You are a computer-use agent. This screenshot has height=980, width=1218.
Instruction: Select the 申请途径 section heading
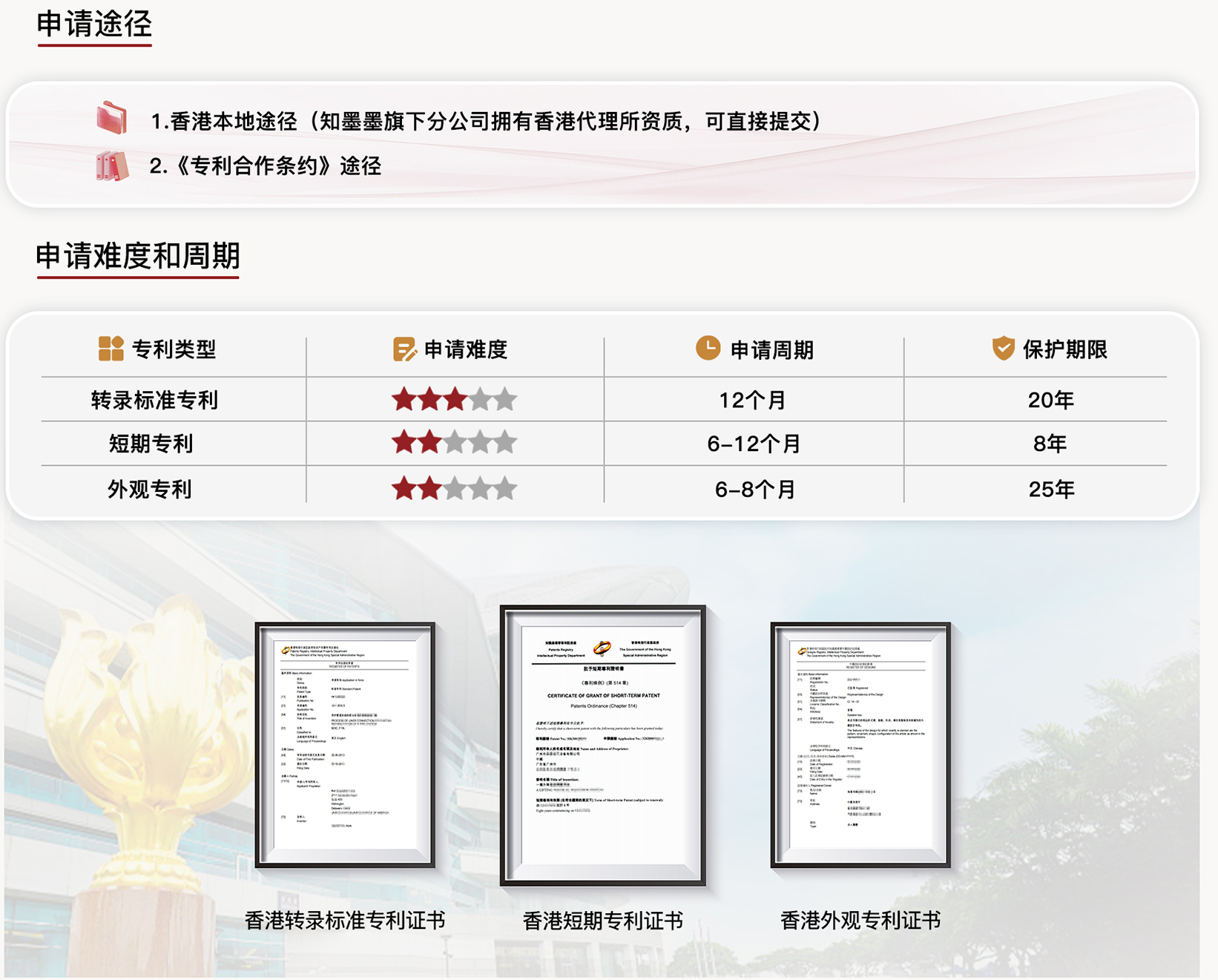(x=94, y=24)
